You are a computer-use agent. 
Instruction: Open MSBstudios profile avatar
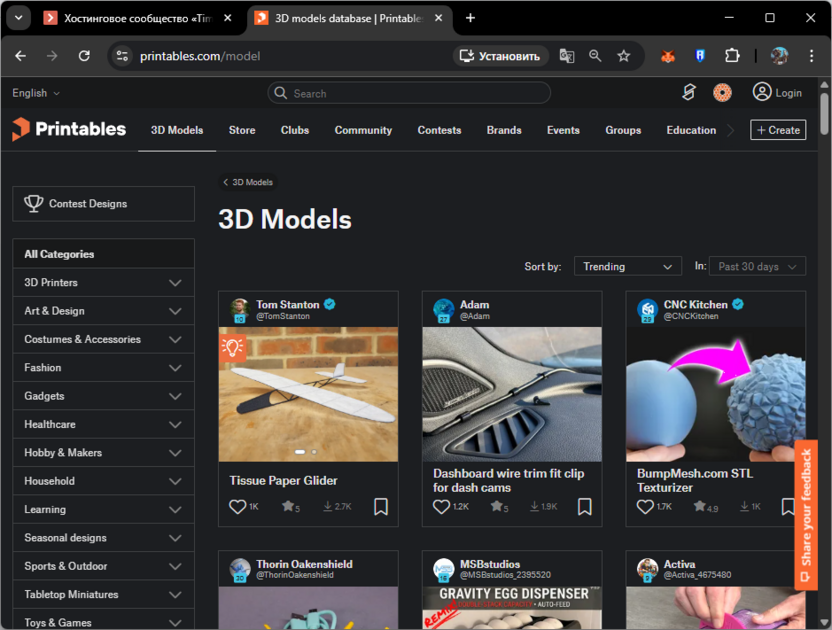[444, 569]
